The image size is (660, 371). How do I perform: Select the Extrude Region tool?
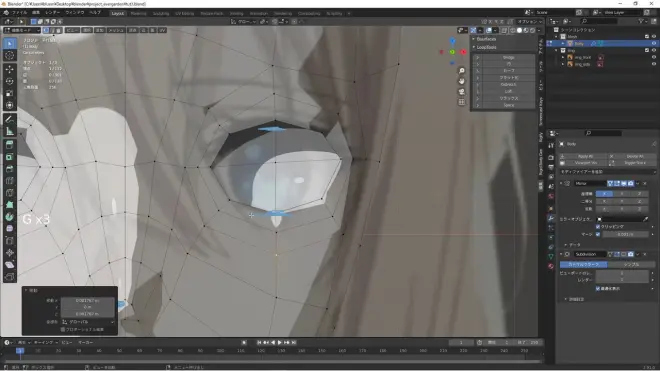tap(10, 145)
